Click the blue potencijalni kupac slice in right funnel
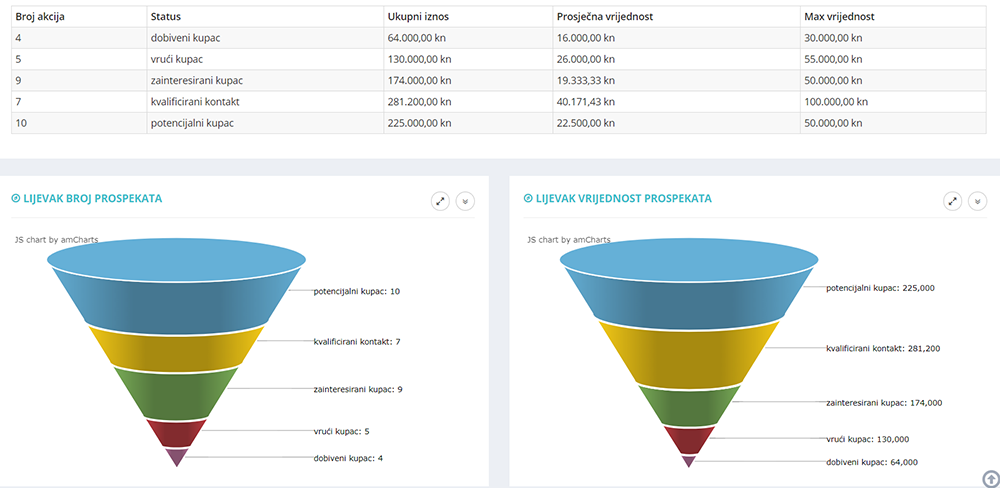This screenshot has height=488, width=1000. (689, 284)
